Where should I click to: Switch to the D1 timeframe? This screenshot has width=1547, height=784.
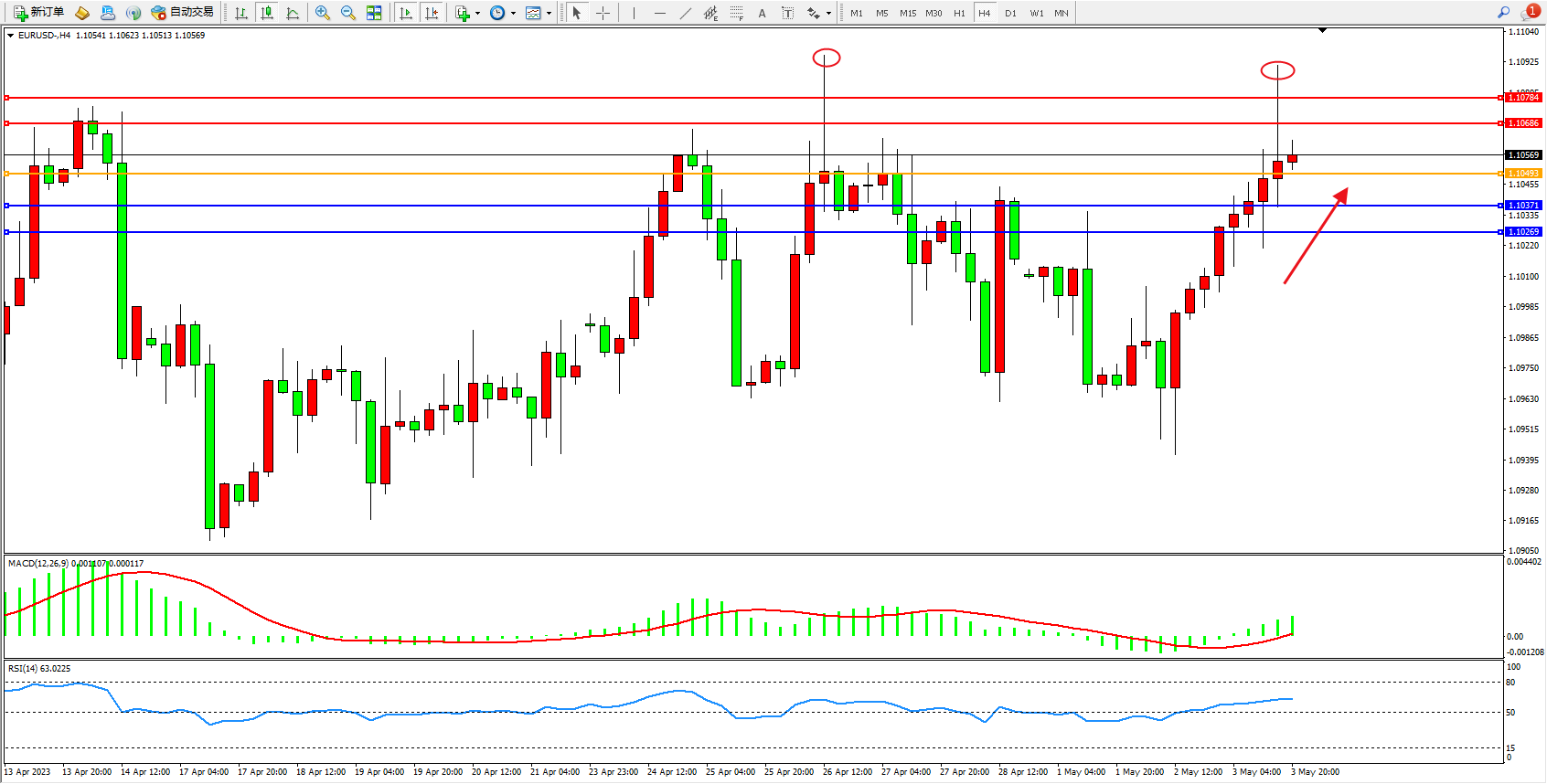(x=1010, y=13)
